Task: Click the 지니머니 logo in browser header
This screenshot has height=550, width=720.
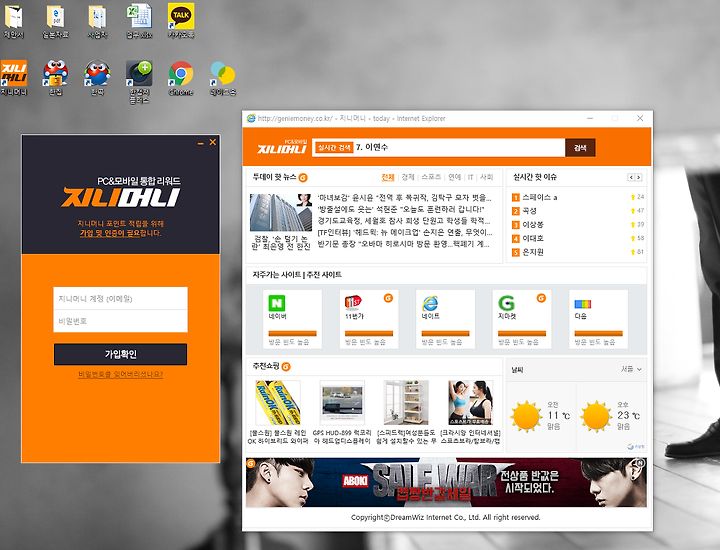Action: tap(281, 147)
